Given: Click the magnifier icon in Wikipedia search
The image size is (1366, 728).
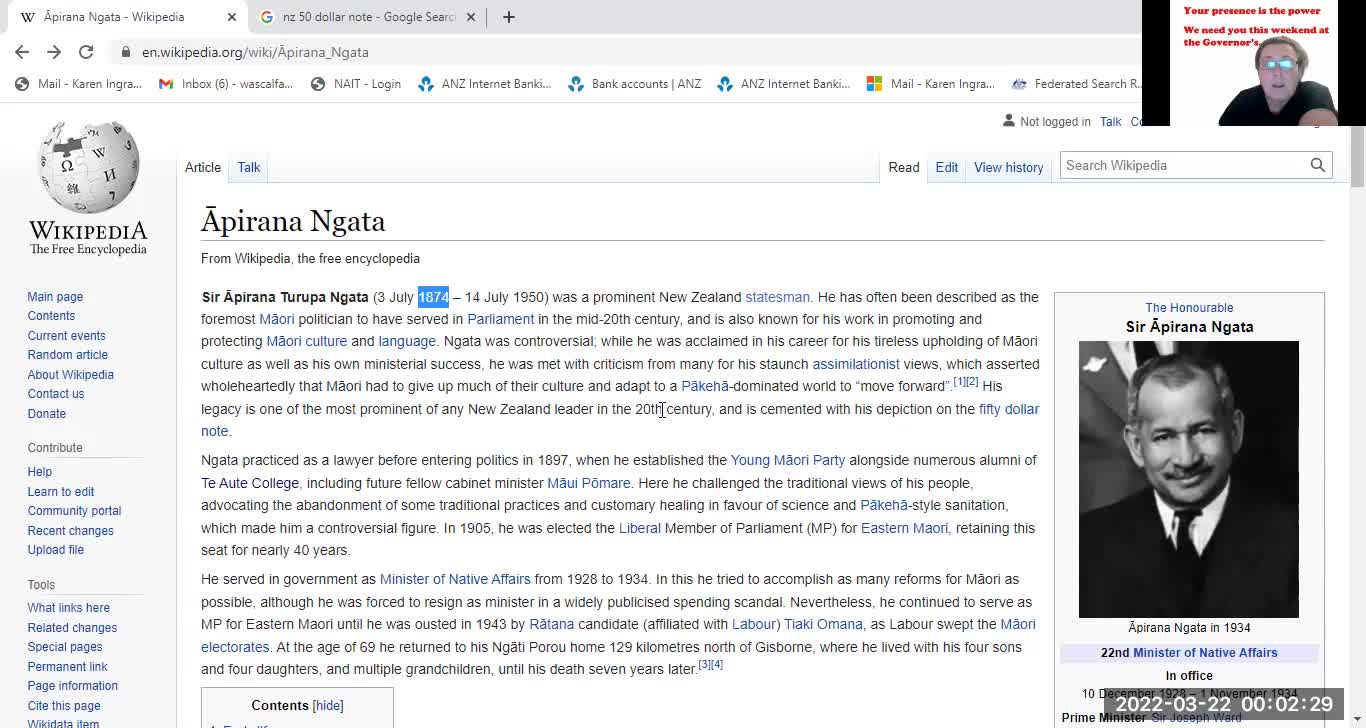Looking at the screenshot, I should coord(1317,165).
